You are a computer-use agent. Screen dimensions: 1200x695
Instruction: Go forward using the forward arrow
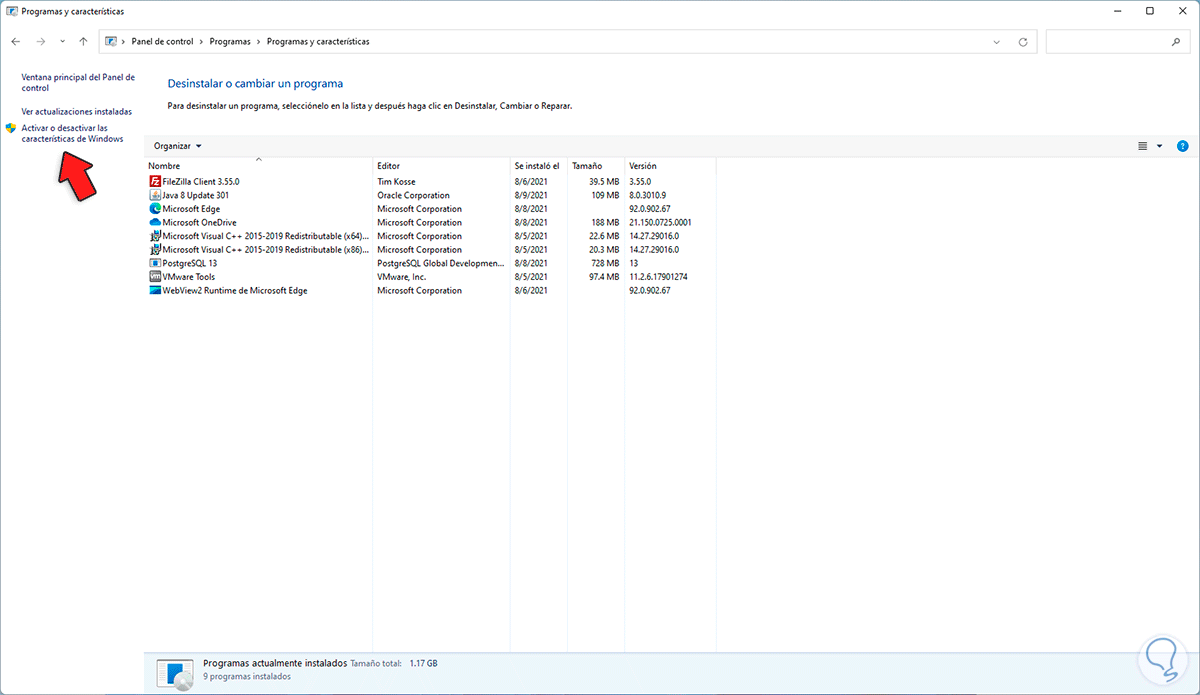40,42
